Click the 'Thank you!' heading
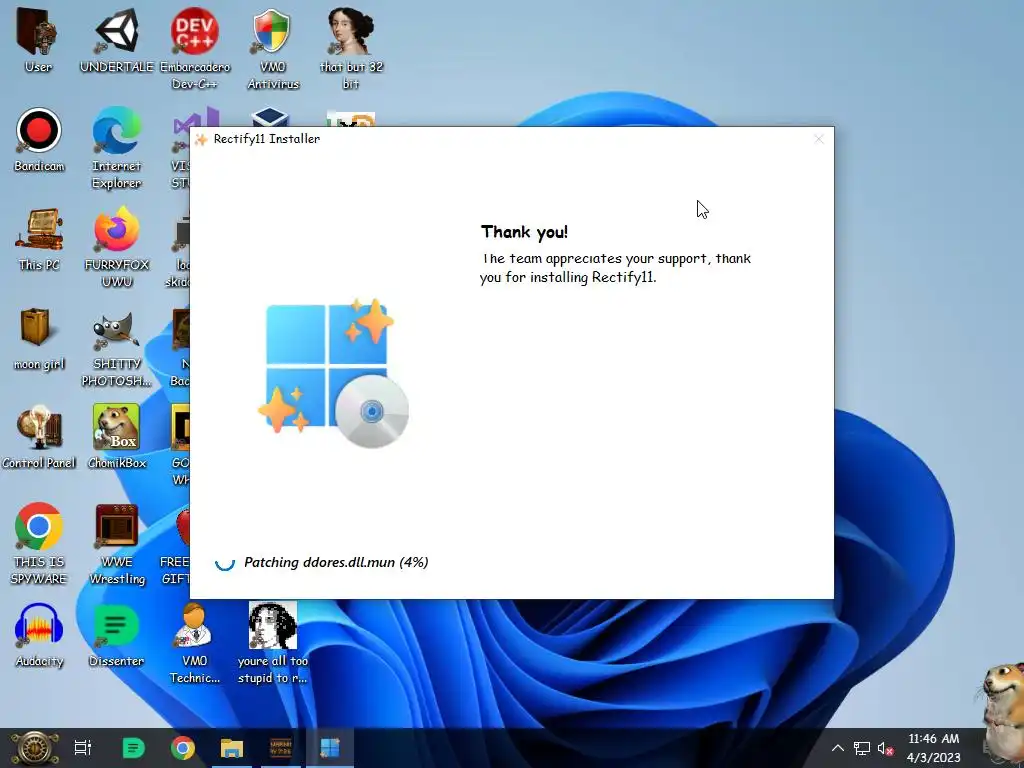The height and width of the screenshot is (768, 1024). [524, 232]
